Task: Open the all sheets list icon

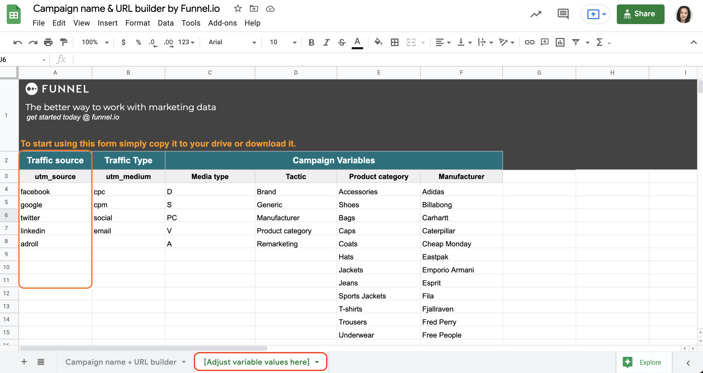Action: [x=41, y=362]
